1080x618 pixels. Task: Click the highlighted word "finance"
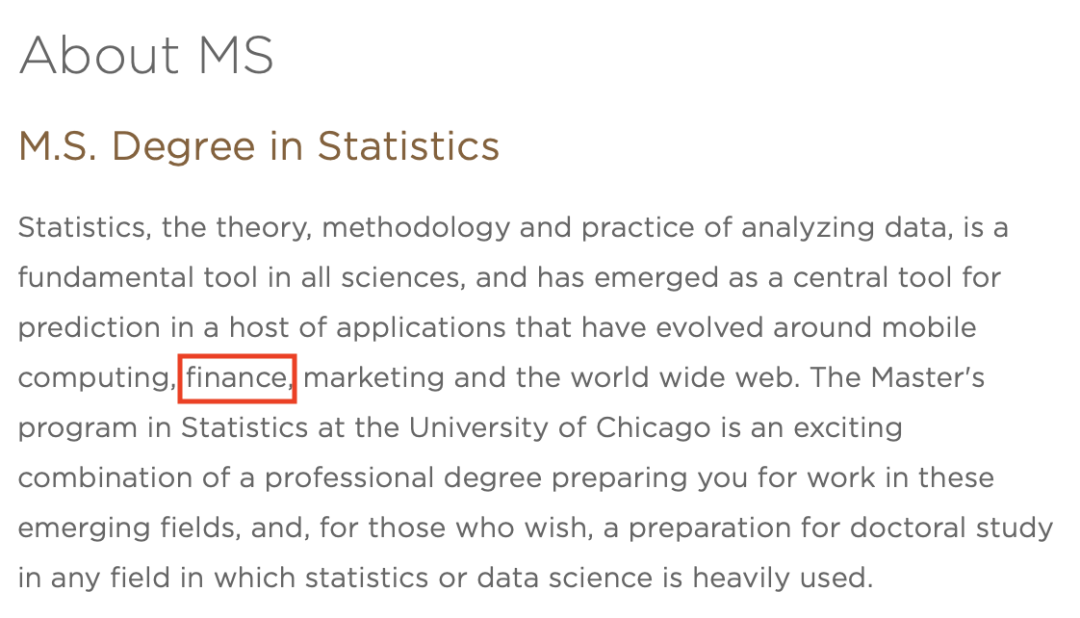pos(238,378)
